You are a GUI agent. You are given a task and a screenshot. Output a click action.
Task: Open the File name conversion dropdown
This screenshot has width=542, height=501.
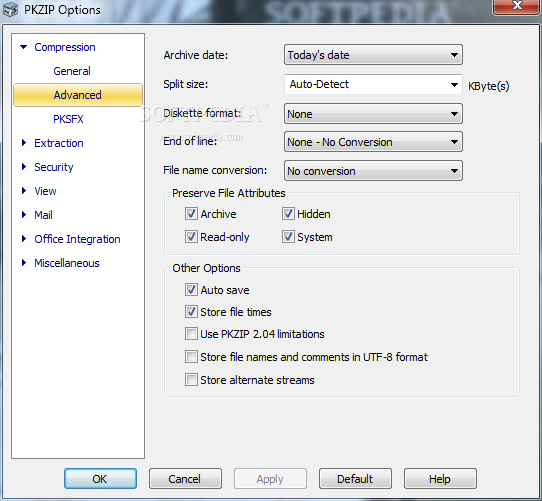tap(373, 171)
